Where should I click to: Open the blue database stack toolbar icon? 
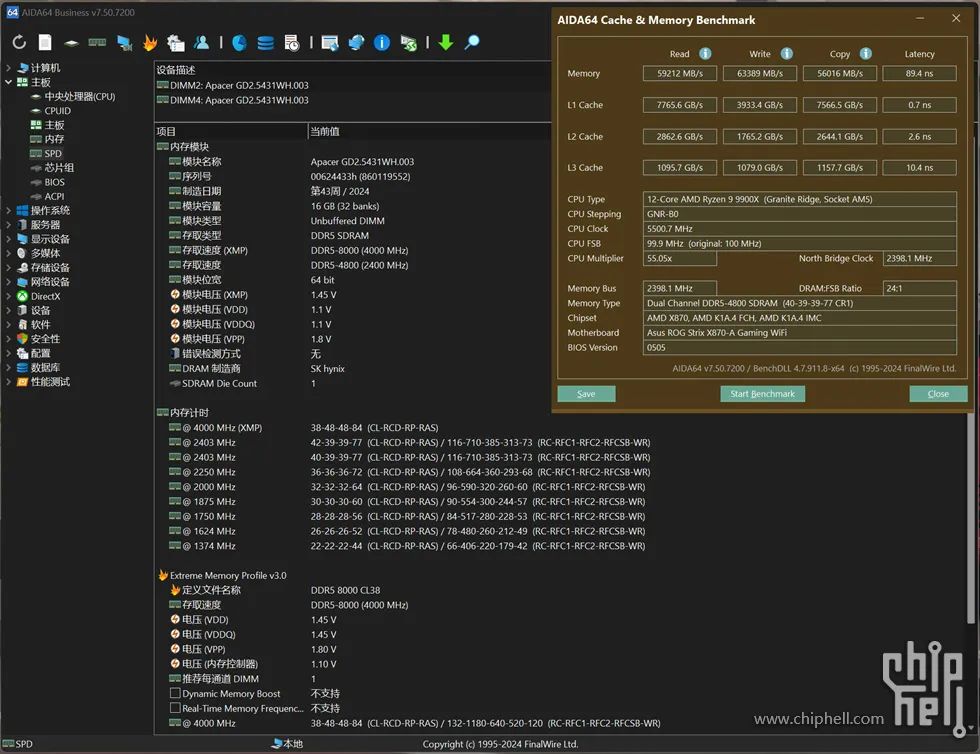tap(266, 43)
